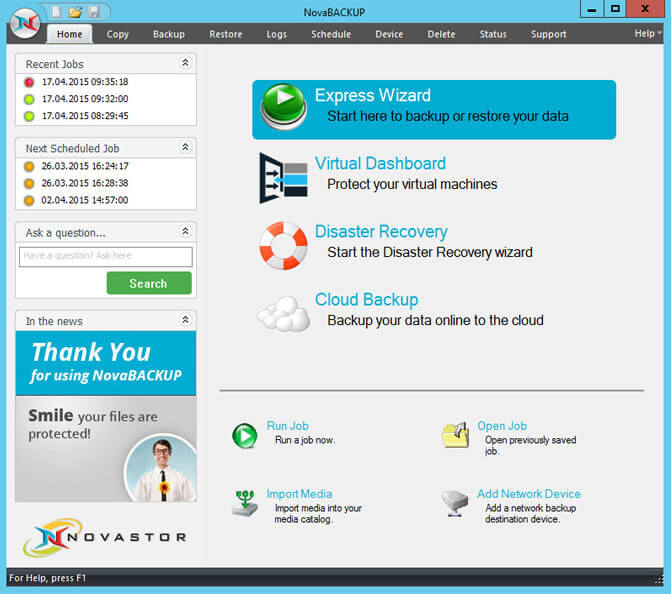Screen dimensions: 671x594
Task: Collapse the In the news panel
Action: coord(185,320)
